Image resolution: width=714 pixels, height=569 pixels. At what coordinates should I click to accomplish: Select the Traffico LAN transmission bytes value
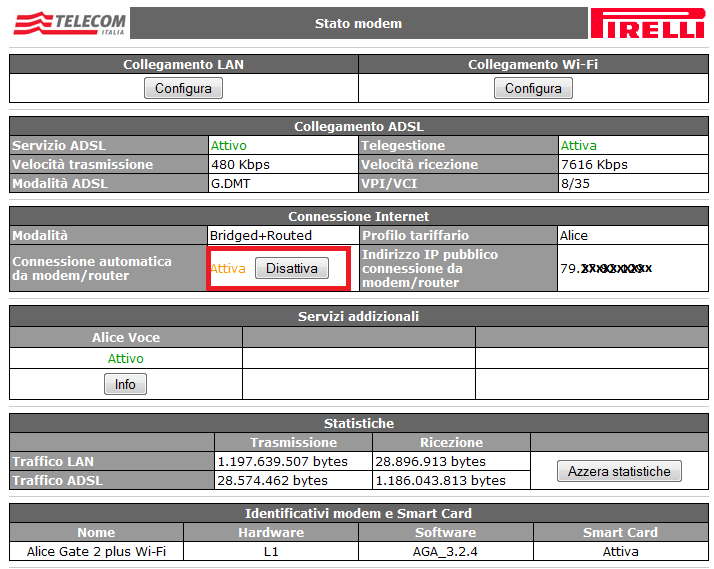click(x=282, y=462)
